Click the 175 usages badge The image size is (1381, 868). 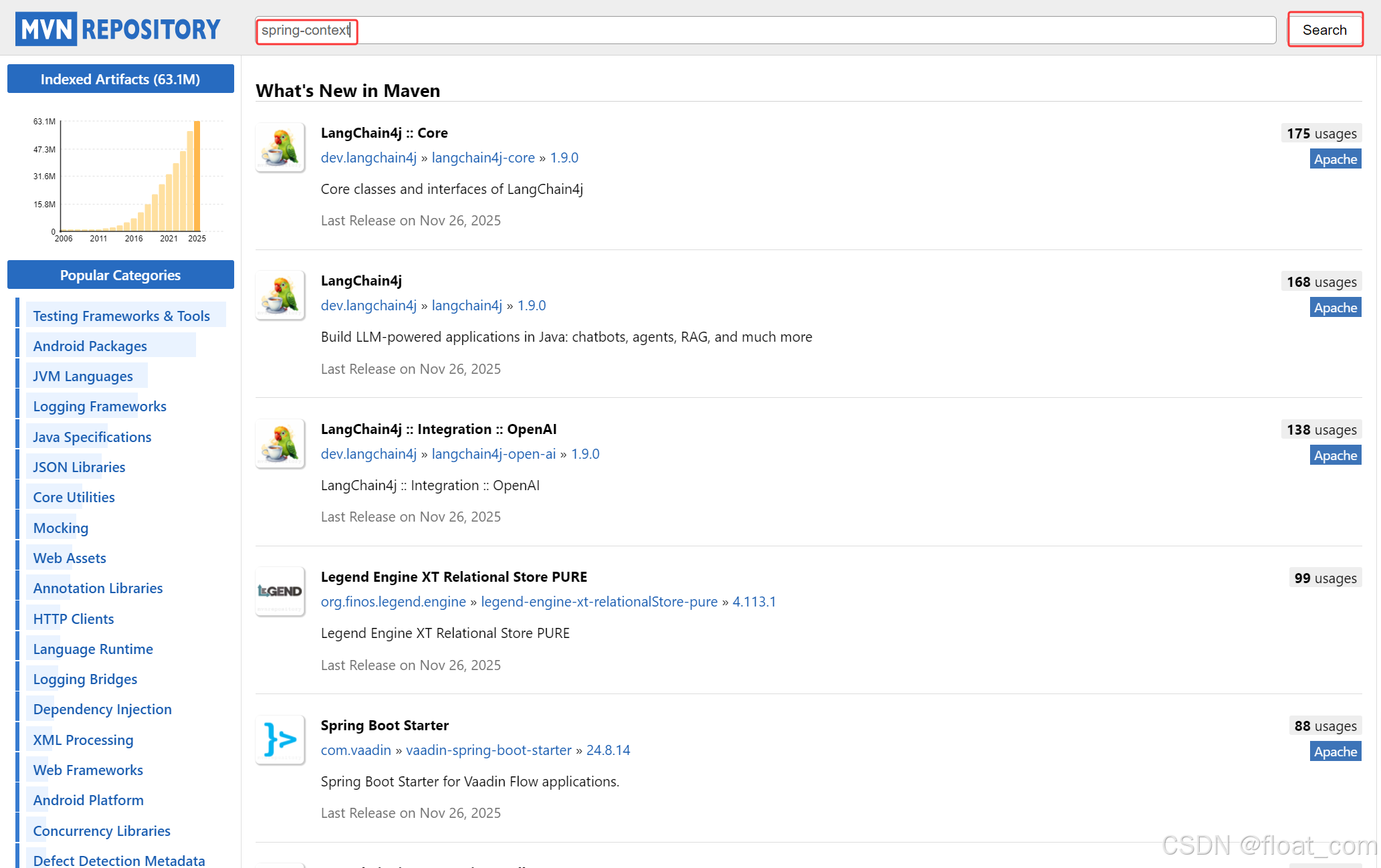[x=1321, y=134]
